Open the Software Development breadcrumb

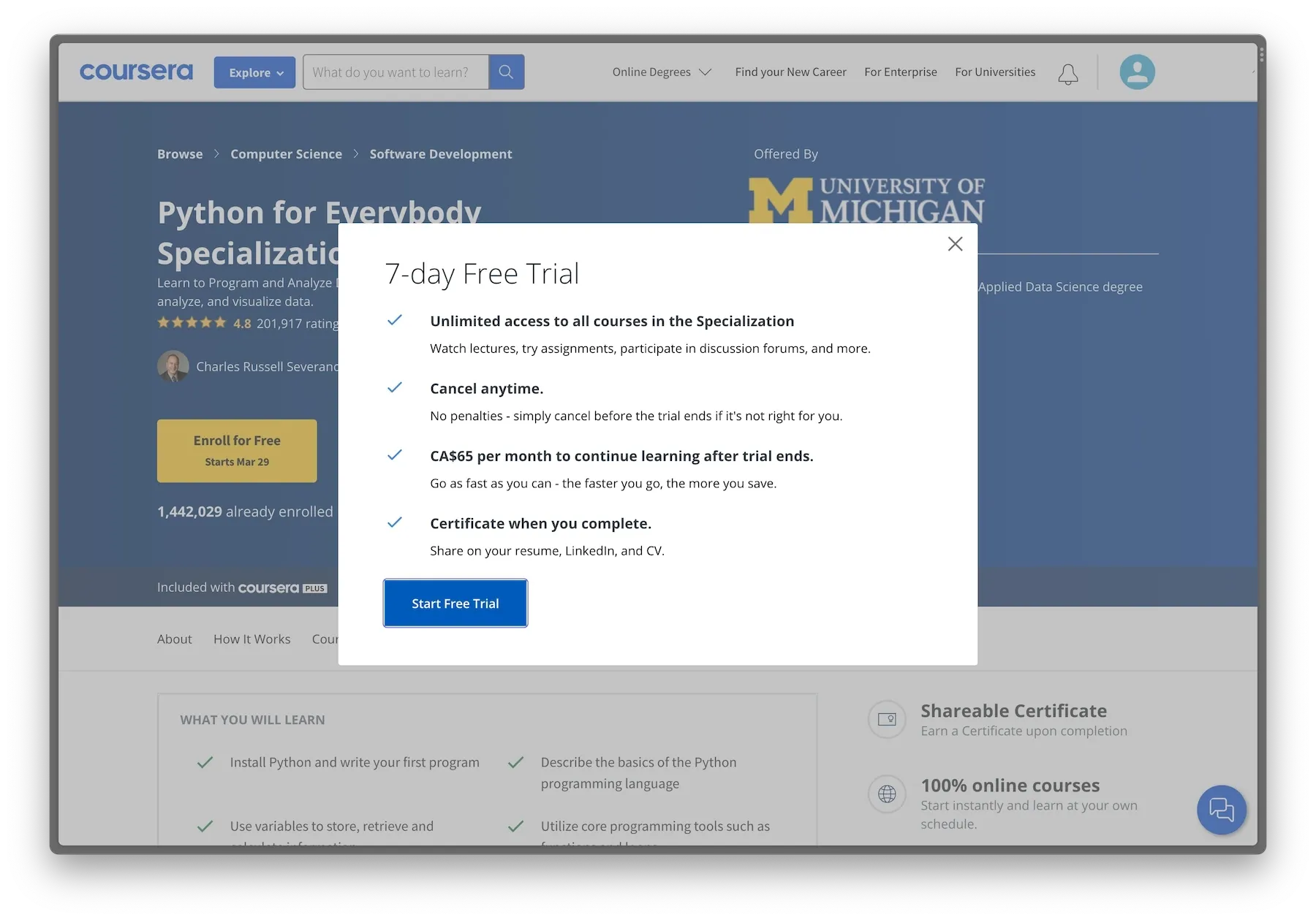click(x=440, y=154)
